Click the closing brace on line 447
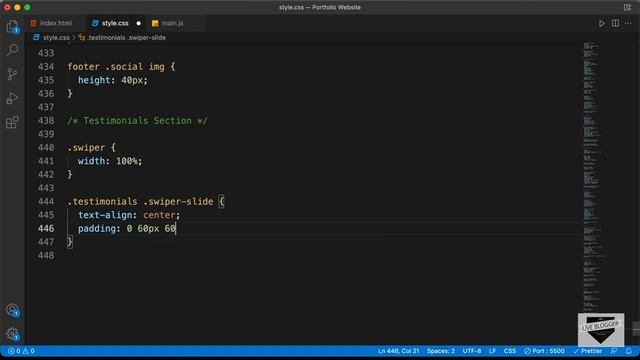 [x=70, y=242]
